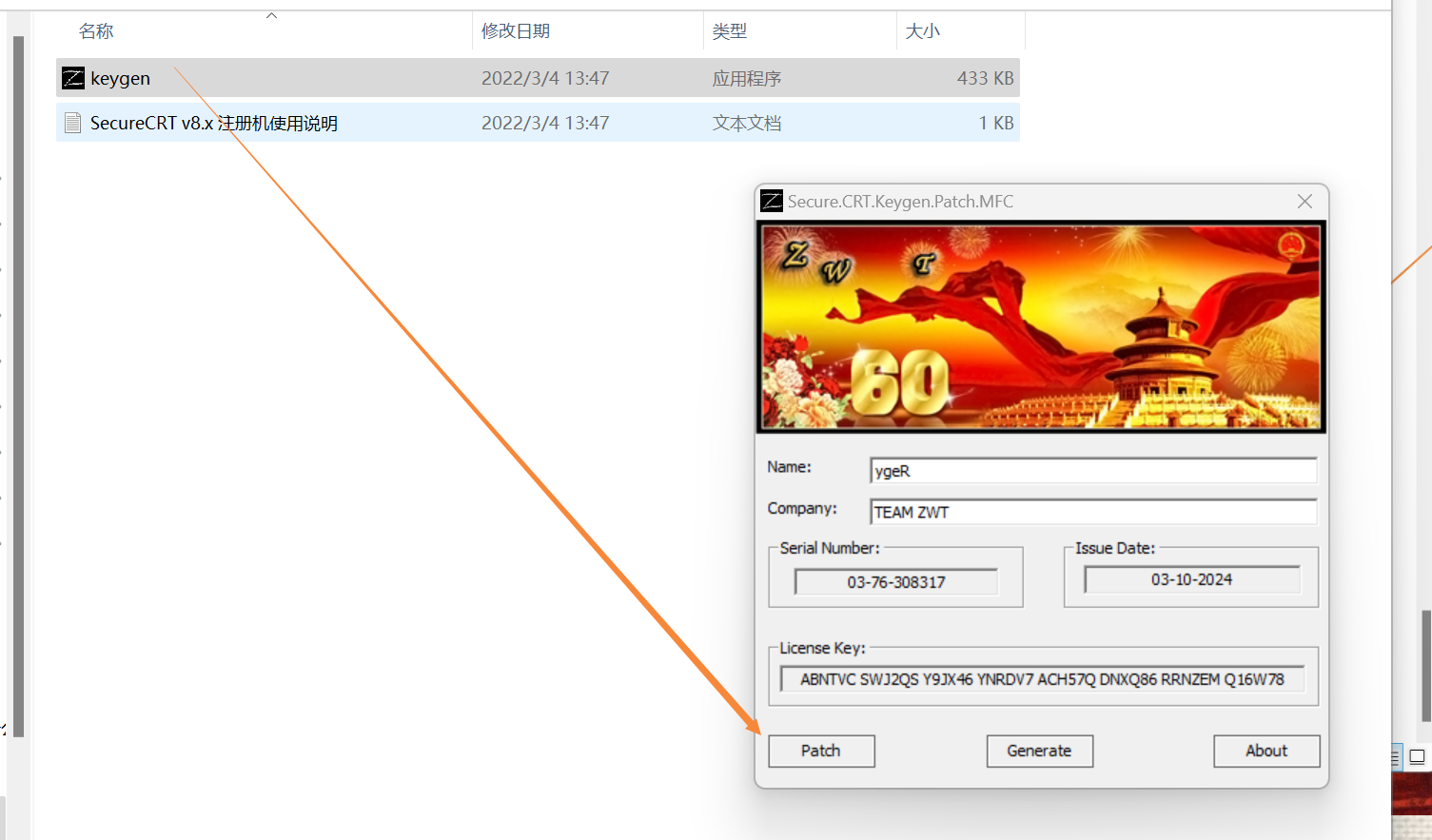Click the keygen row date 2022/3/4 13:47
This screenshot has height=840, width=1432.
point(545,78)
